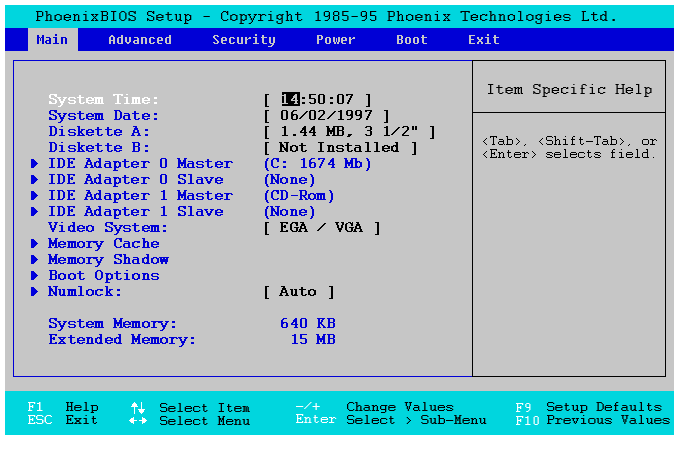Screen dimensions: 678x452
Task: Click F9 Setup Defaults in the footer
Action: pyautogui.click(x=589, y=407)
